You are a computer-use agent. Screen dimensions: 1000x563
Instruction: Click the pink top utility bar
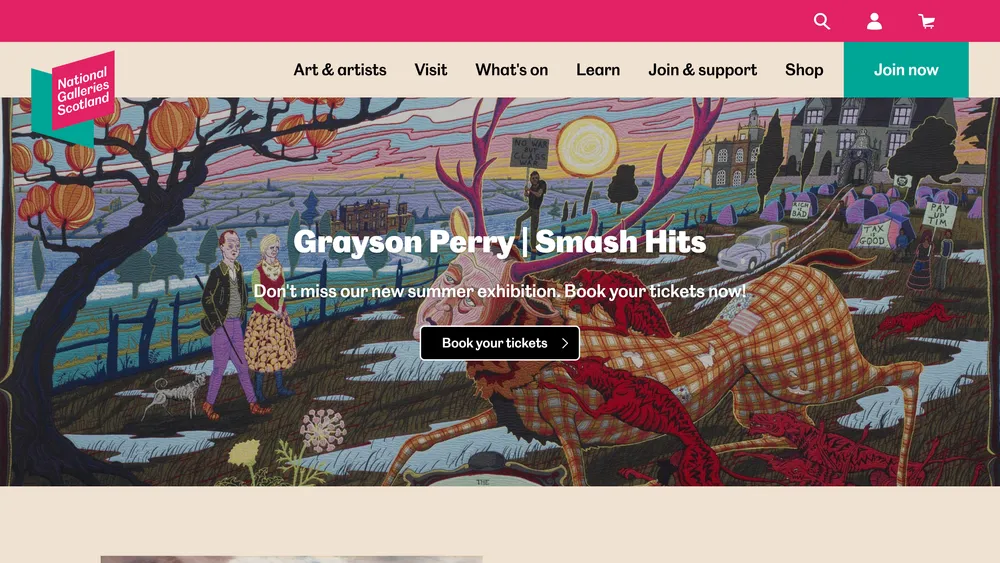[x=408, y=21]
